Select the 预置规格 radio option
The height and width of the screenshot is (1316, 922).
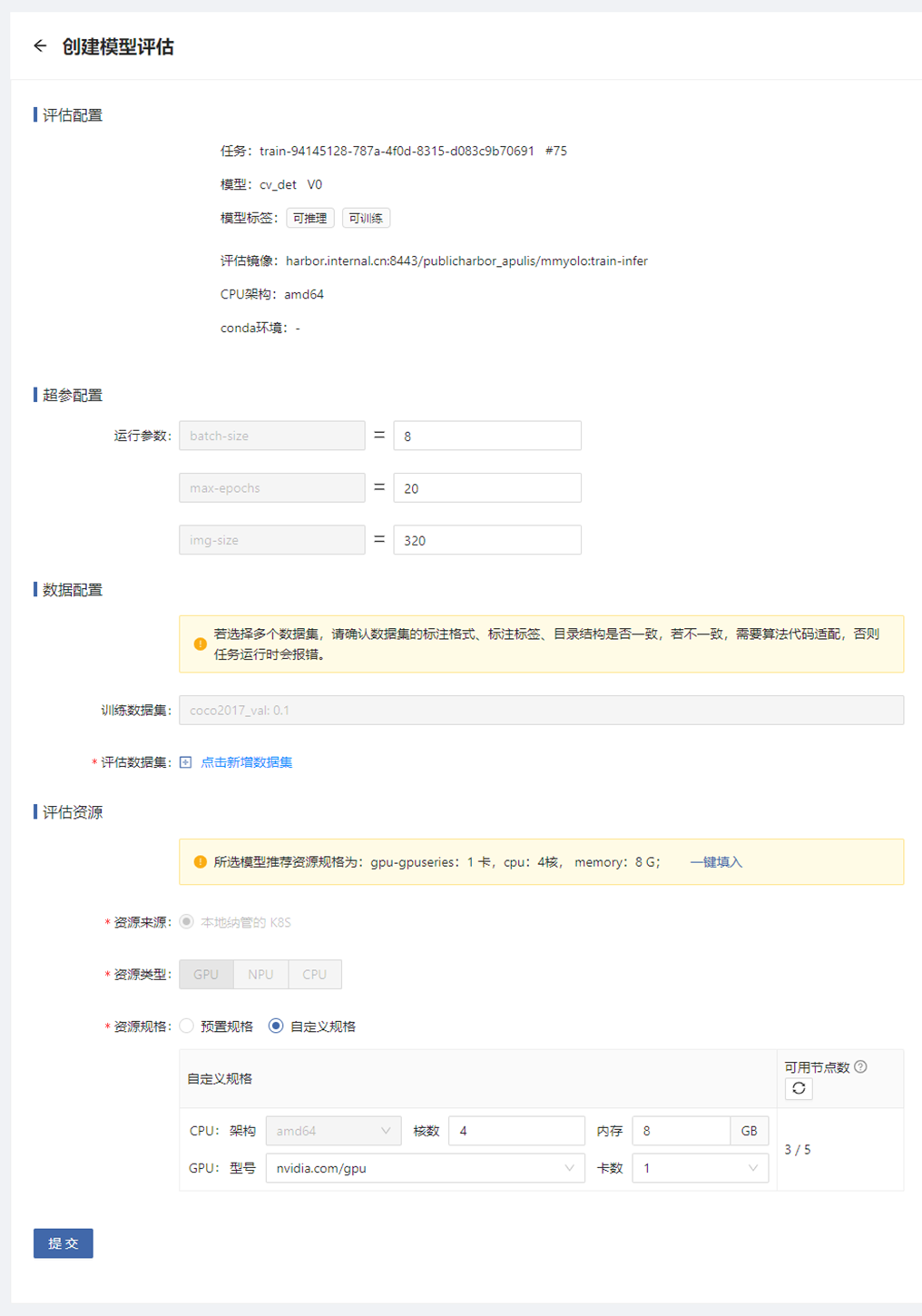tap(187, 1026)
